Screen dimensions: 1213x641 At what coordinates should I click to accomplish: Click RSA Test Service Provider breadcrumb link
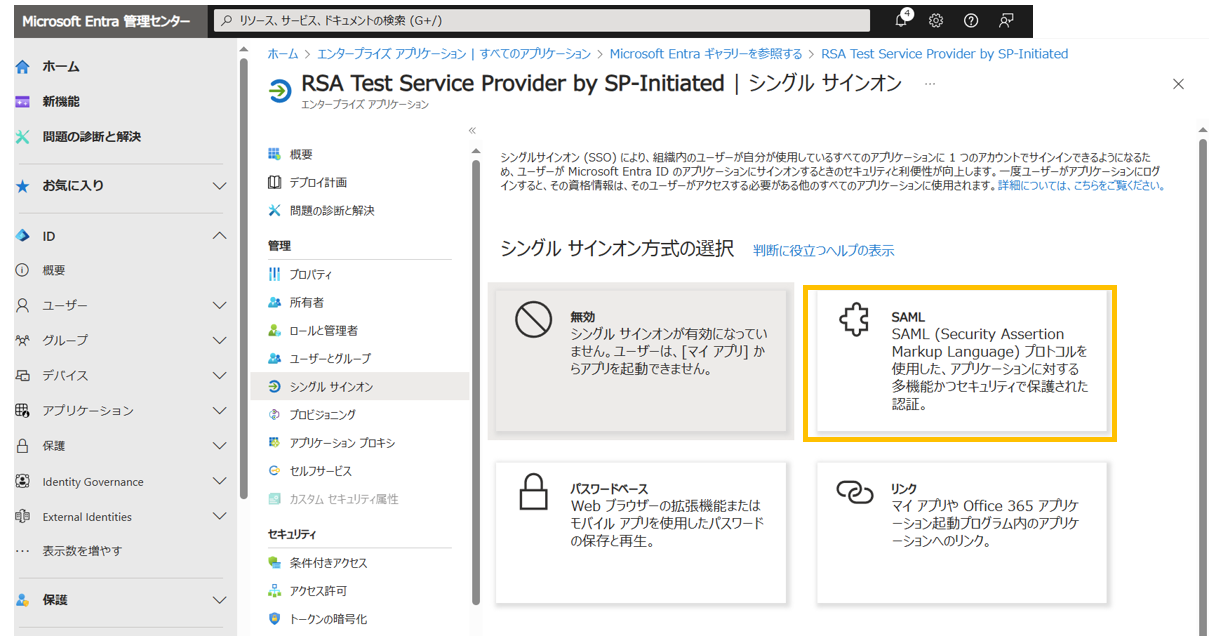(945, 54)
